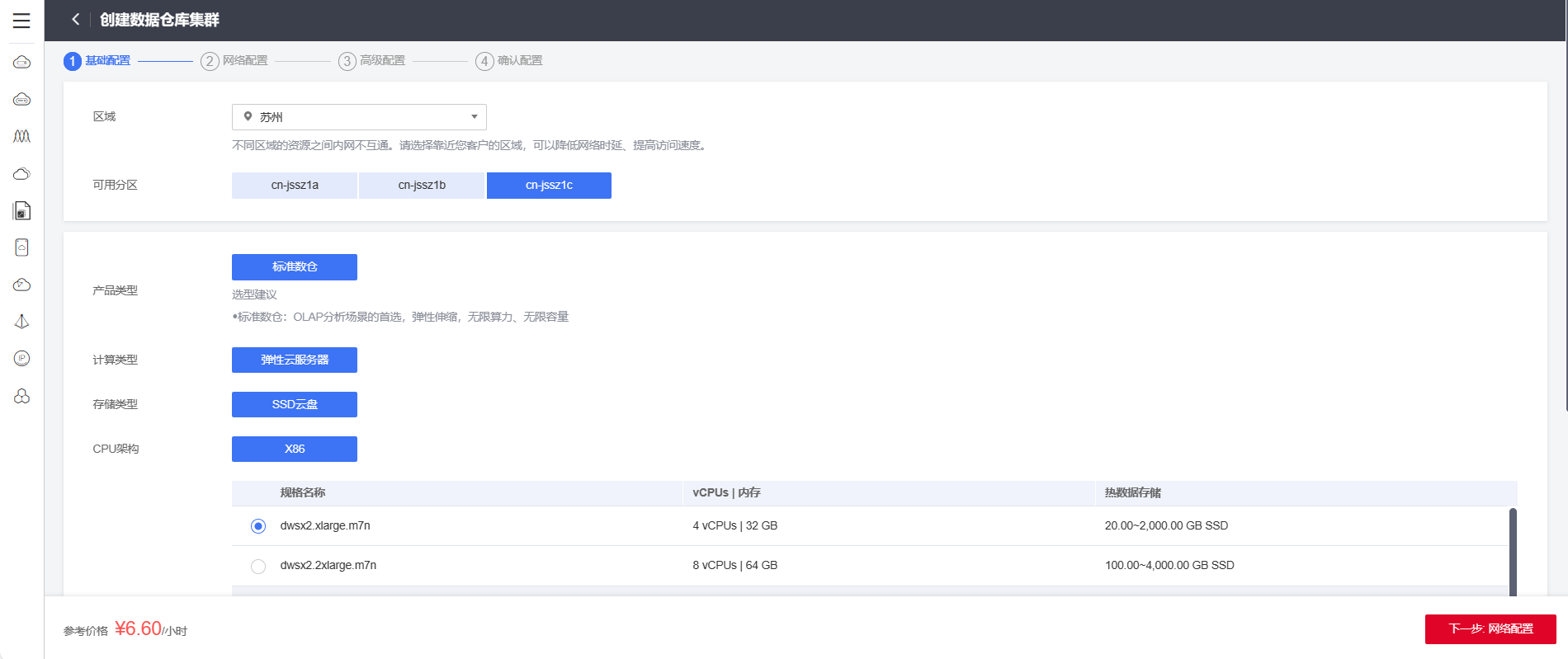
Task: Select the SSD云盘 storage type button
Action: coord(295,404)
